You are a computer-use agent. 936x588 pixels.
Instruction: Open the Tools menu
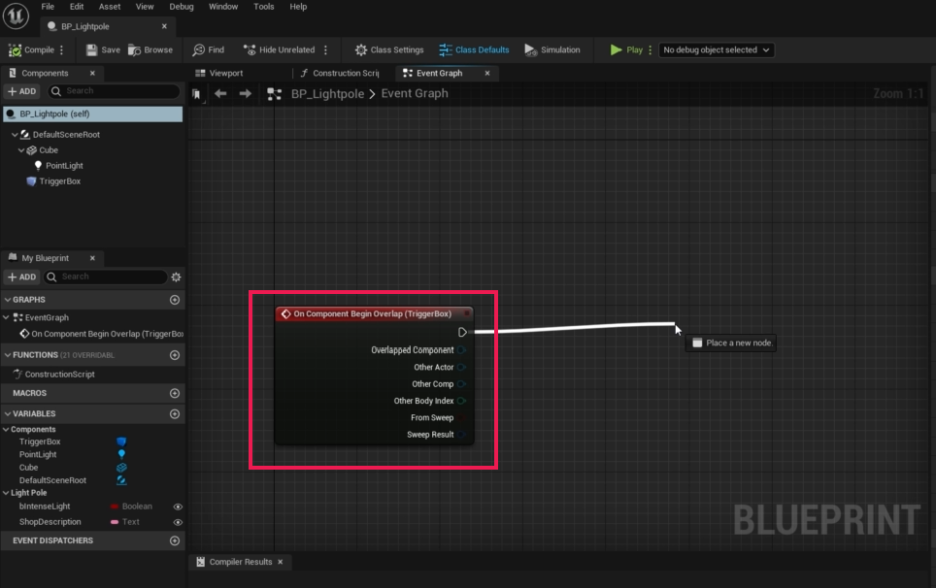[264, 7]
